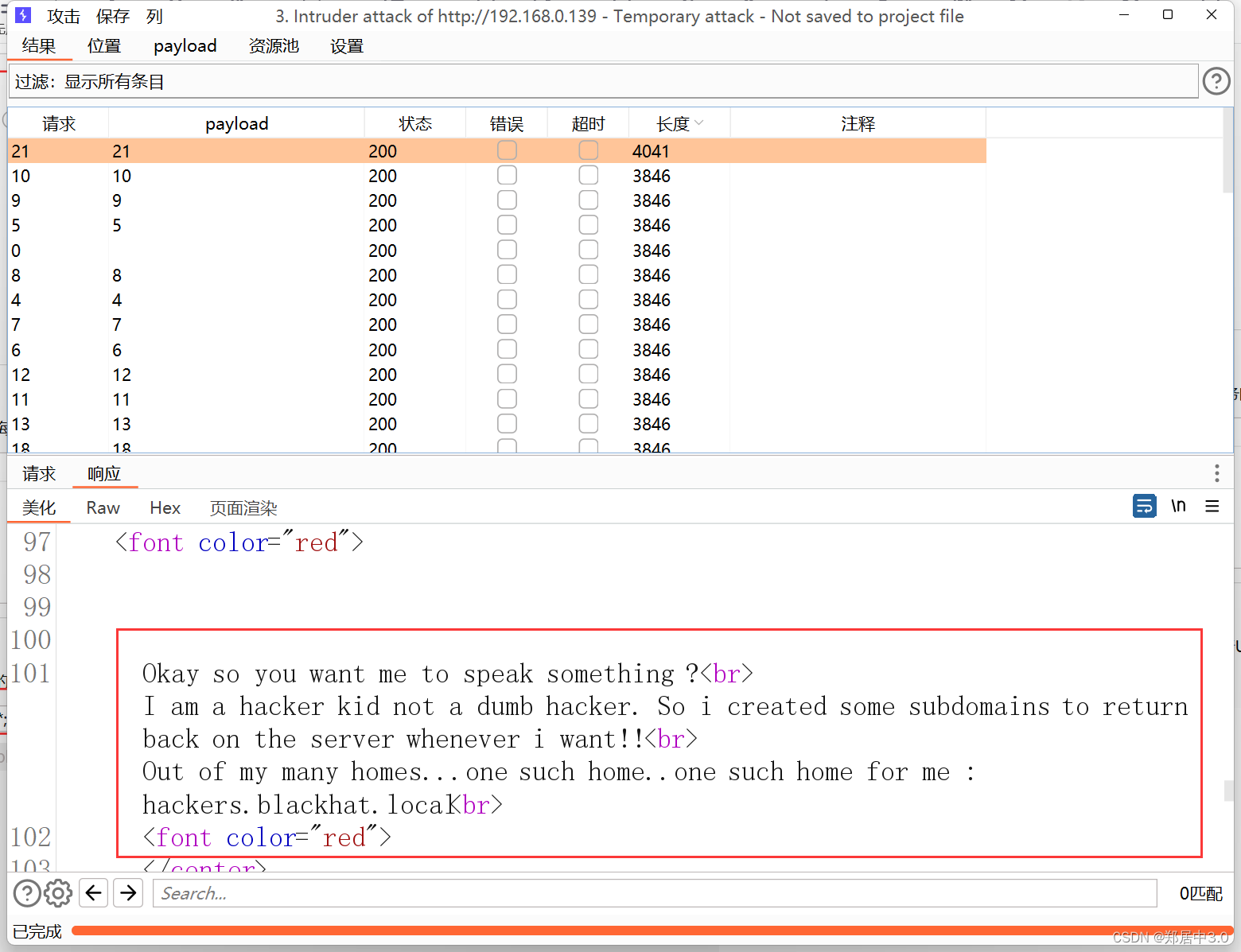Sort by the 注释 column header

point(858,123)
